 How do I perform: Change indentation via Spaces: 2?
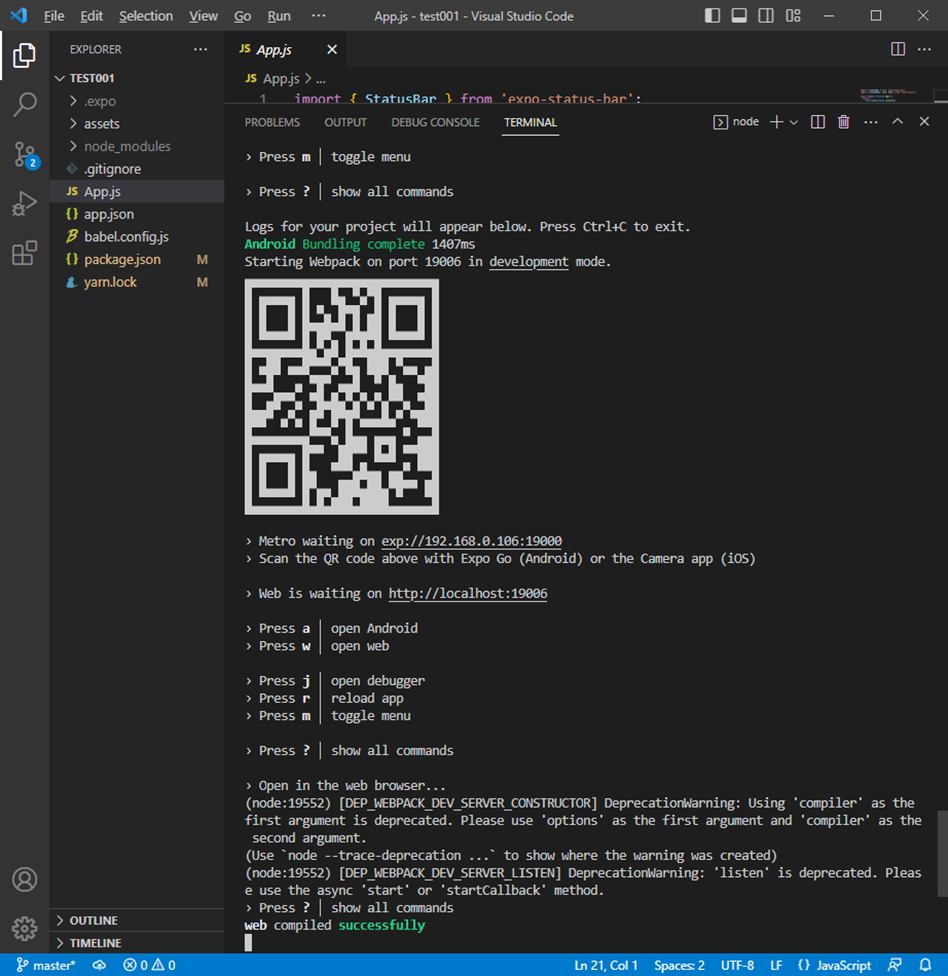[679, 965]
